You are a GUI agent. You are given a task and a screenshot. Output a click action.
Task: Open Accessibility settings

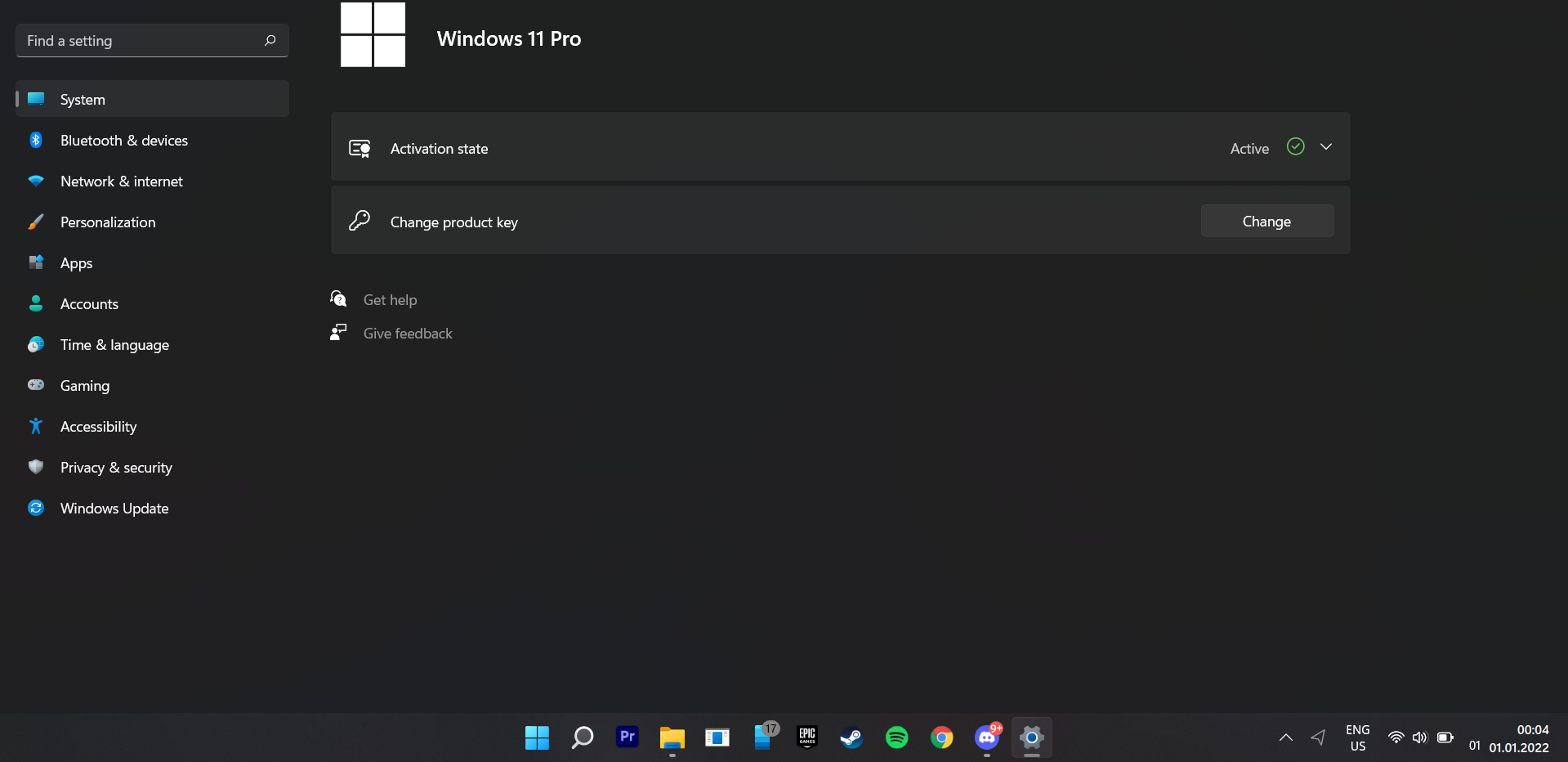152,426
